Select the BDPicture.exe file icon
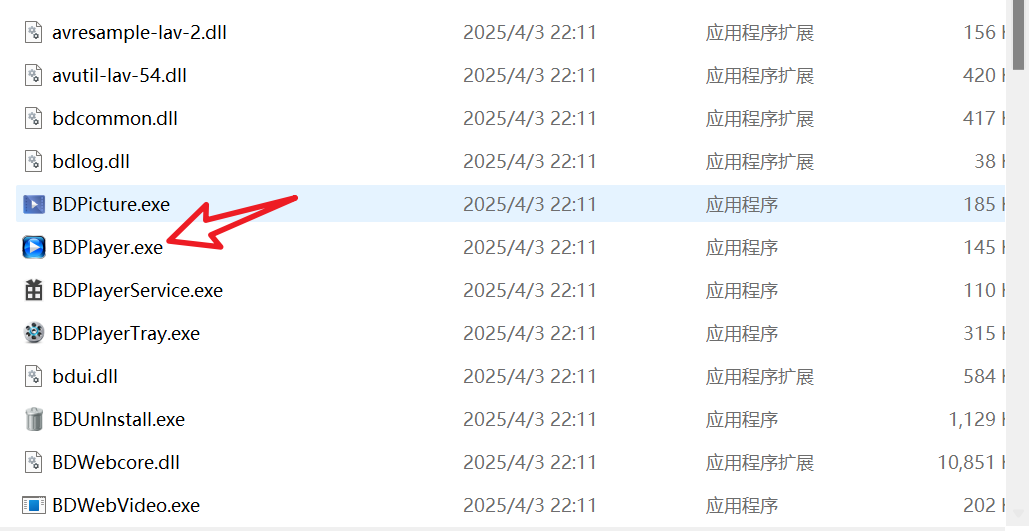Viewport: 1029px width, 531px height. pos(33,204)
